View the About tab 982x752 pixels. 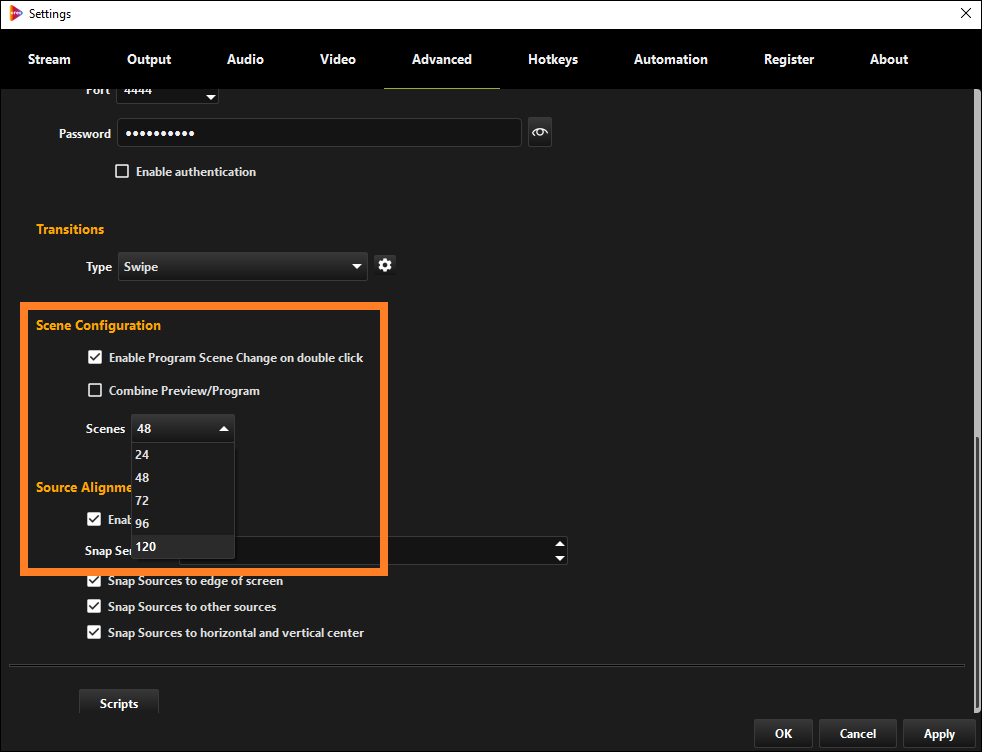(889, 59)
